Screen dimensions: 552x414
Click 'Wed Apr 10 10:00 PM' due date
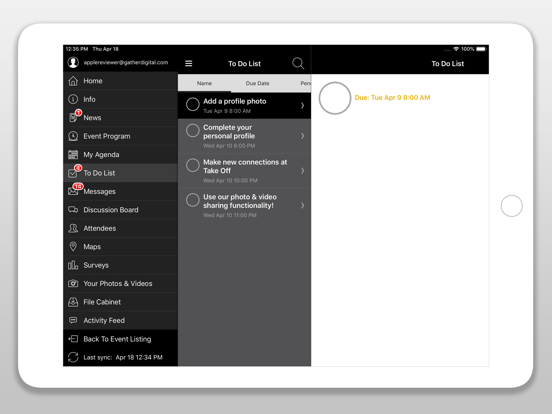coord(230,181)
